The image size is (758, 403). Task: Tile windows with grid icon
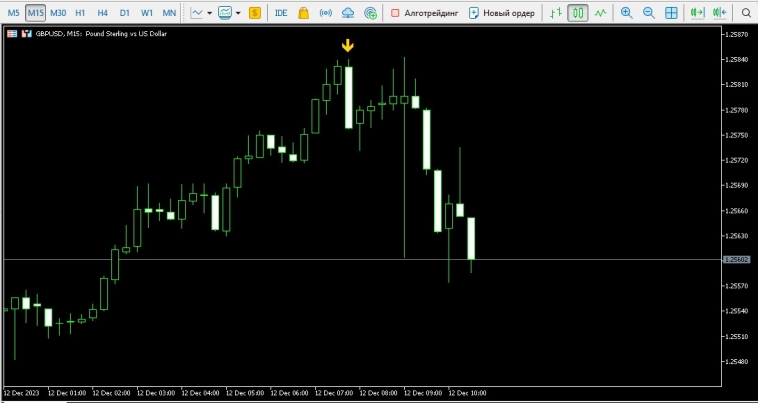click(671, 13)
